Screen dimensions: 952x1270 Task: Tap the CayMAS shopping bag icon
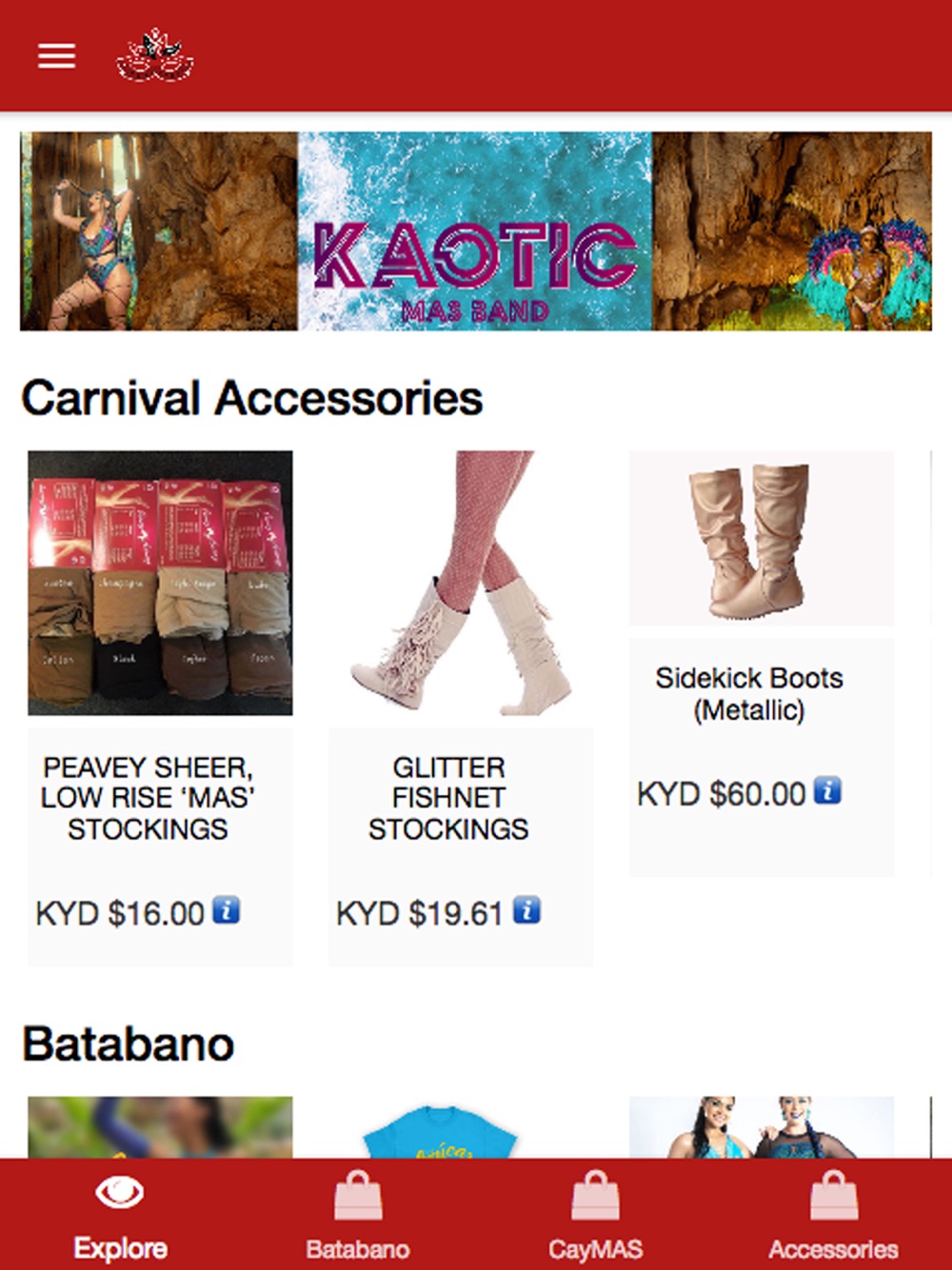pyautogui.click(x=596, y=1196)
